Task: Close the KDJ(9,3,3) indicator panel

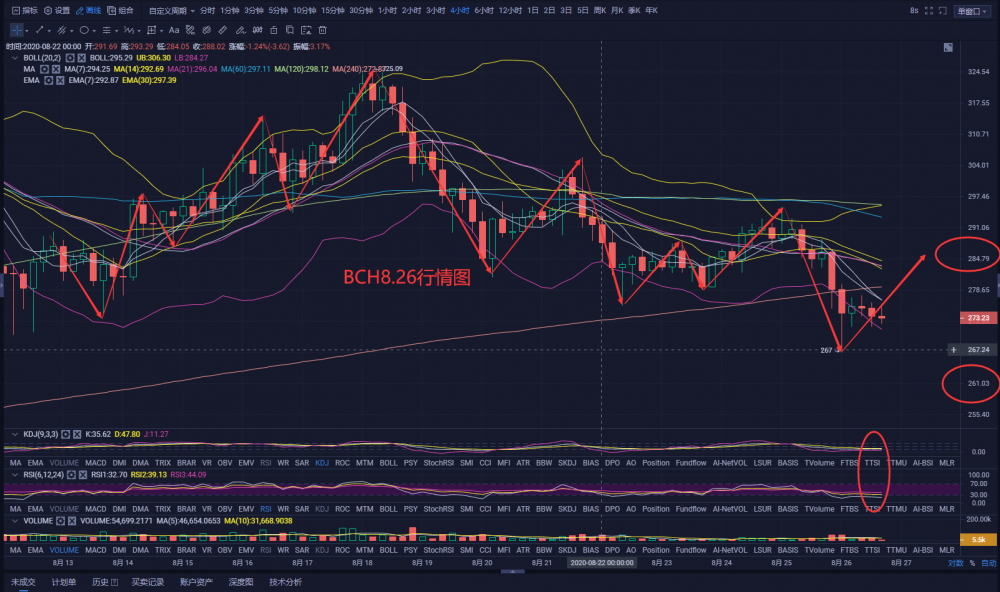Action: pyautogui.click(x=77, y=434)
